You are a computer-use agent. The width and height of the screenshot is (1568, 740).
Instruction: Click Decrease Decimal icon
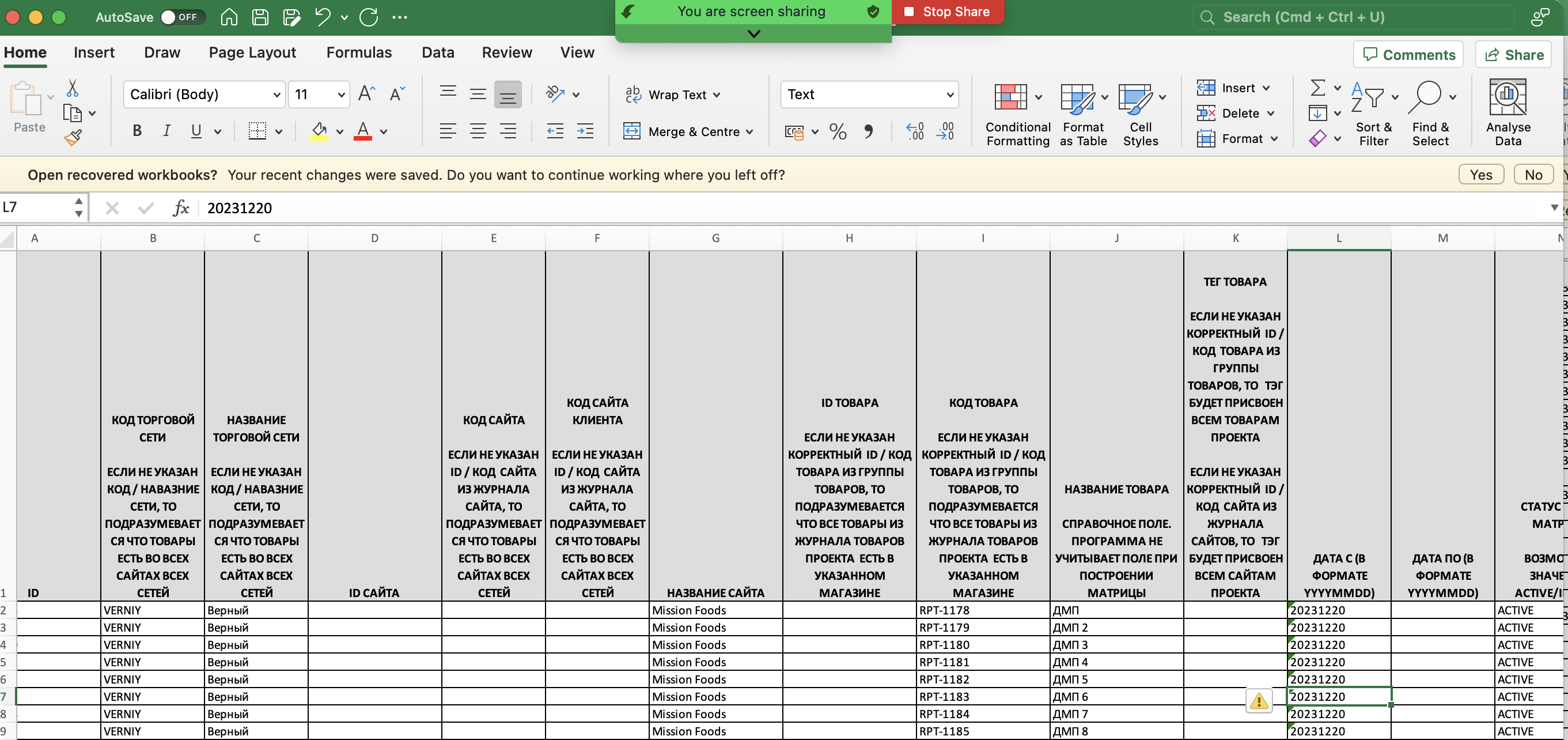[945, 131]
